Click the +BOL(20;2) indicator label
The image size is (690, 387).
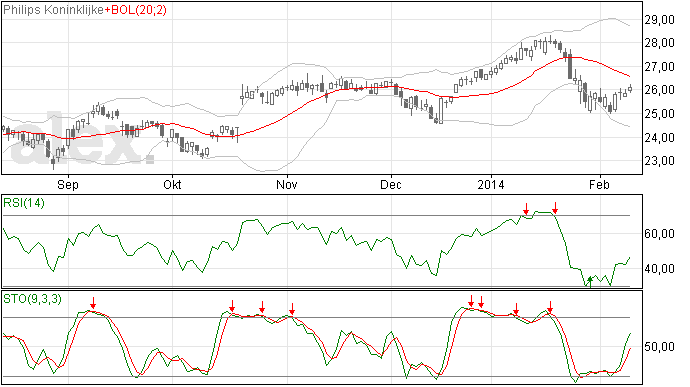(x=136, y=10)
